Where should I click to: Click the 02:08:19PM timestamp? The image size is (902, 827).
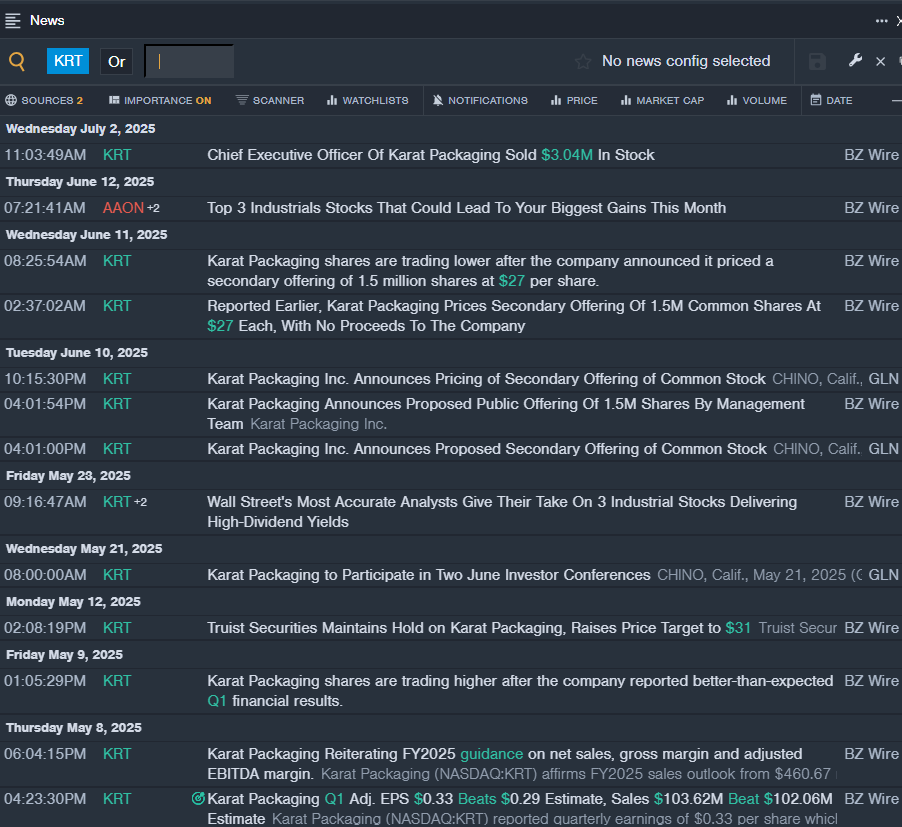[x=45, y=628]
